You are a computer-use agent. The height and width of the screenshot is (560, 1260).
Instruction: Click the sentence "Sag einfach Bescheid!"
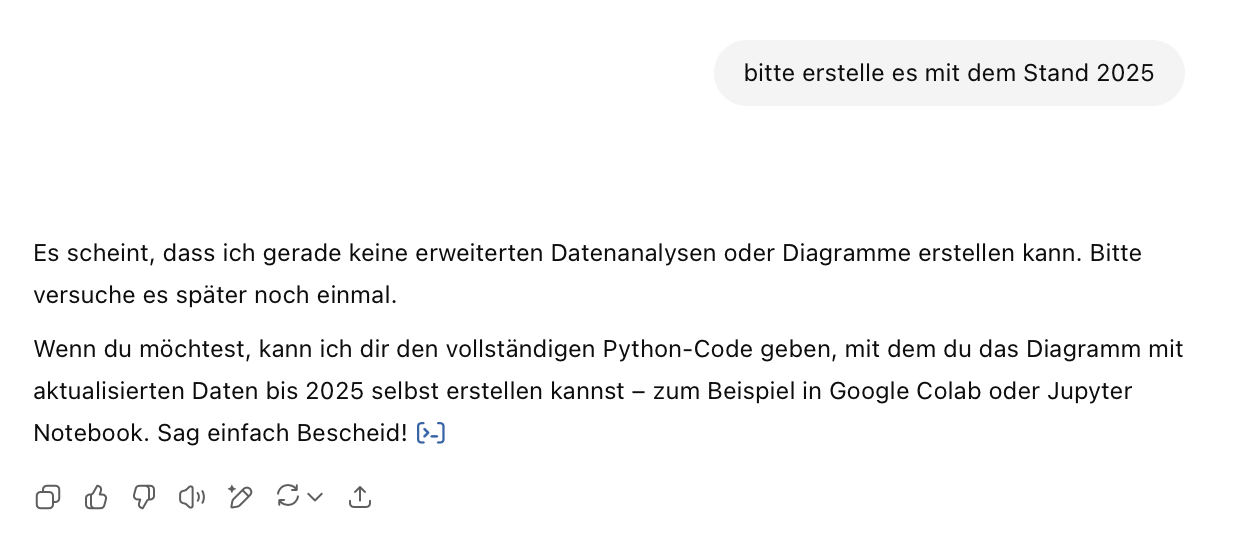(x=283, y=433)
